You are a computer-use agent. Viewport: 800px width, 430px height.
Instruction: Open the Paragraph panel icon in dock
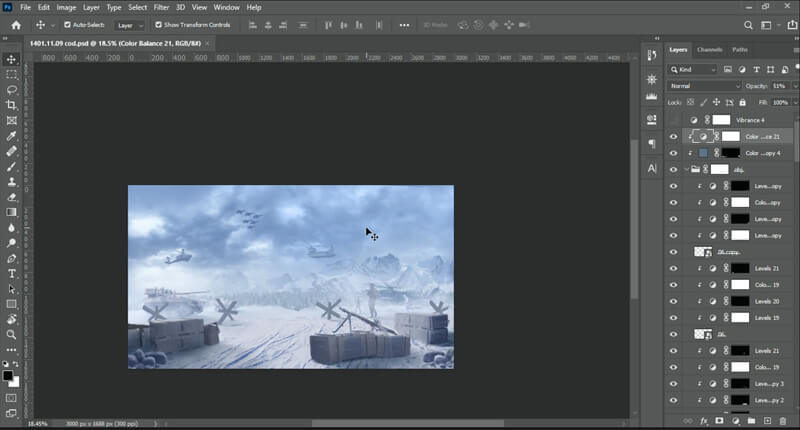(652, 144)
